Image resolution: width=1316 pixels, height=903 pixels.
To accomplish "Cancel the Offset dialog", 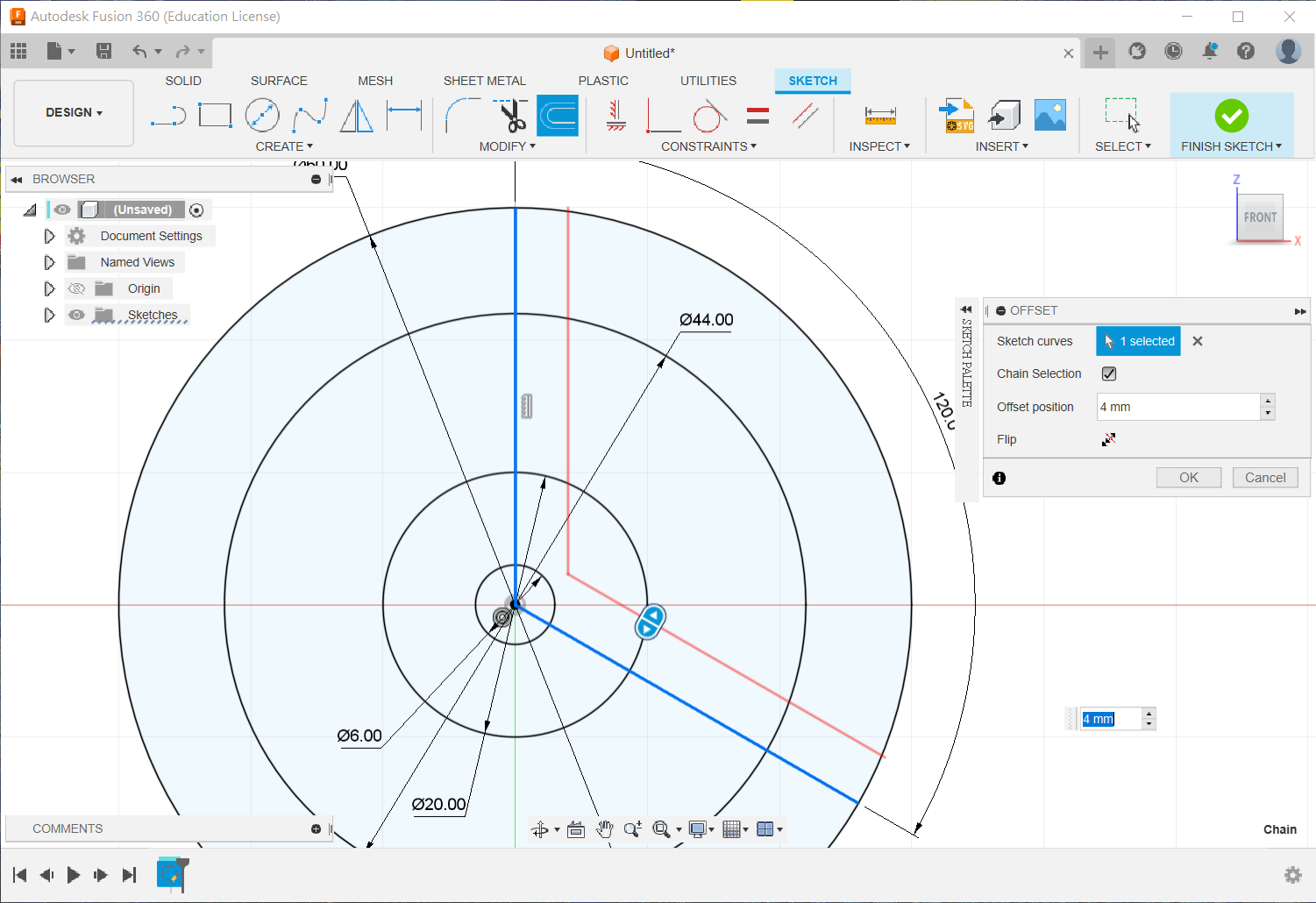I will pos(1264,478).
